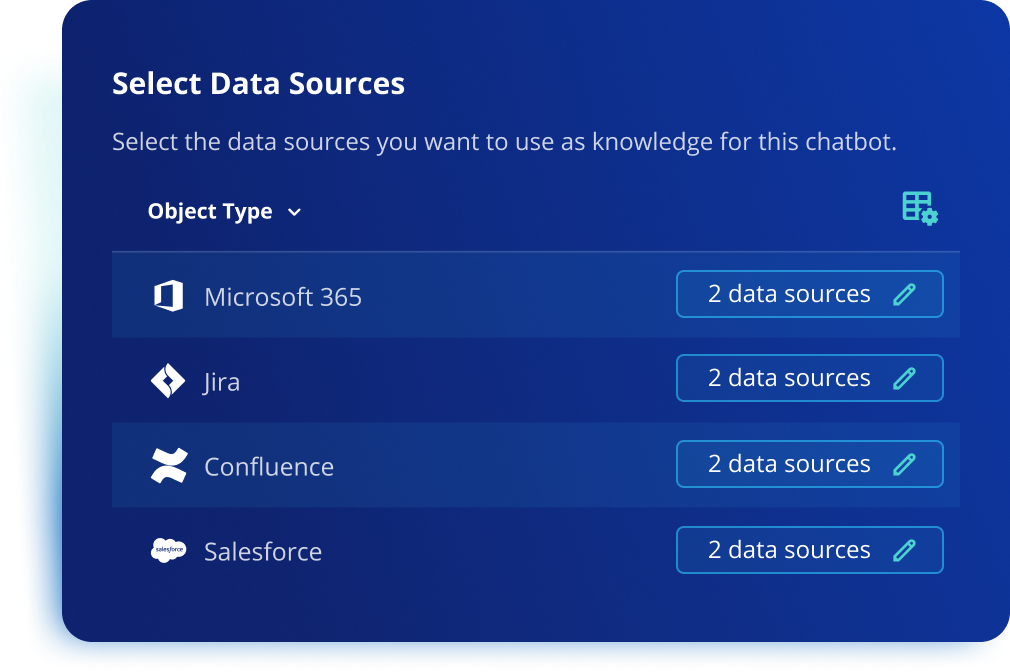Image resolution: width=1010 pixels, height=672 pixels.
Task: Select the Confluence row label
Action: tap(269, 467)
